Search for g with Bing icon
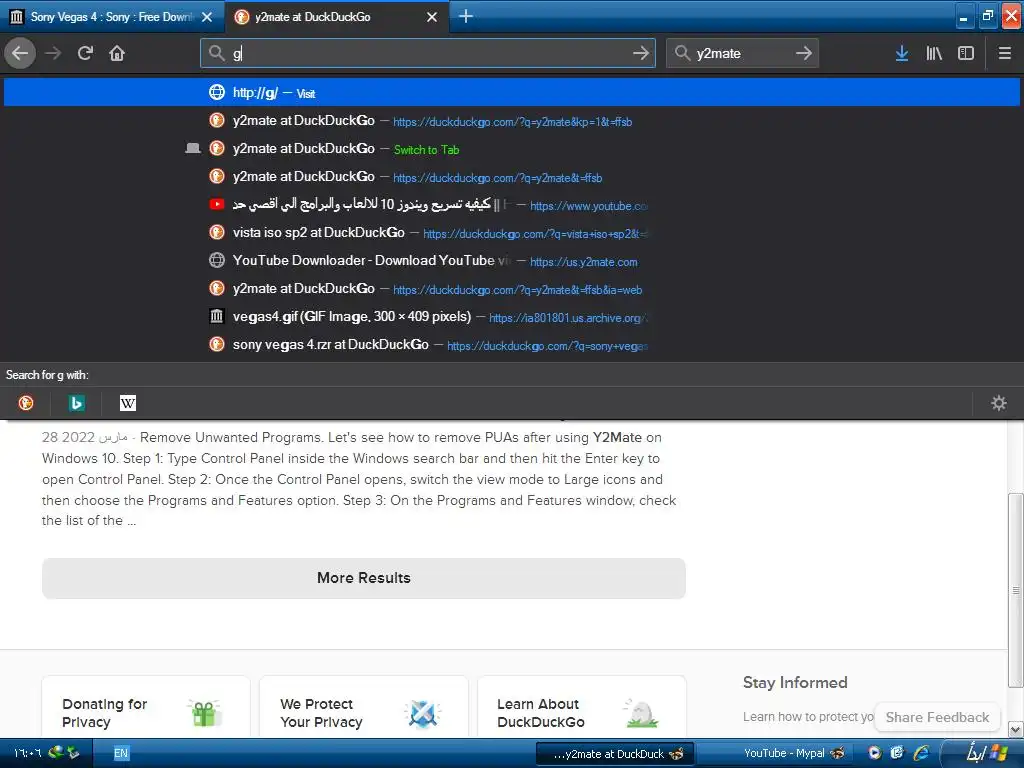 tap(76, 403)
